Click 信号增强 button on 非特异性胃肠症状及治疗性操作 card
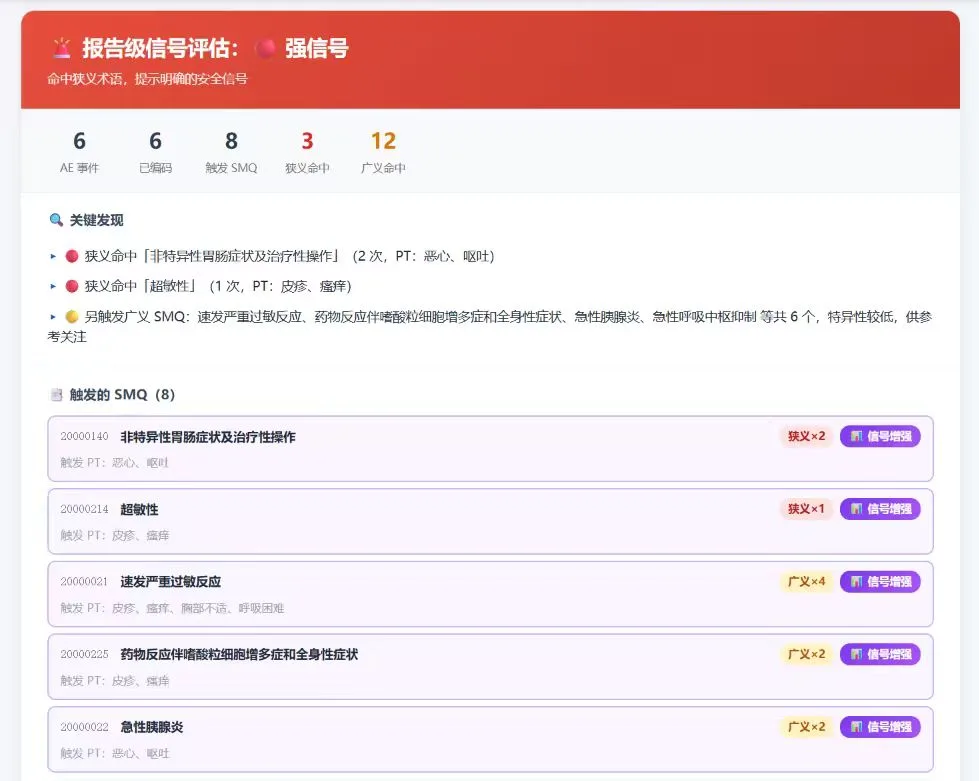 880,436
